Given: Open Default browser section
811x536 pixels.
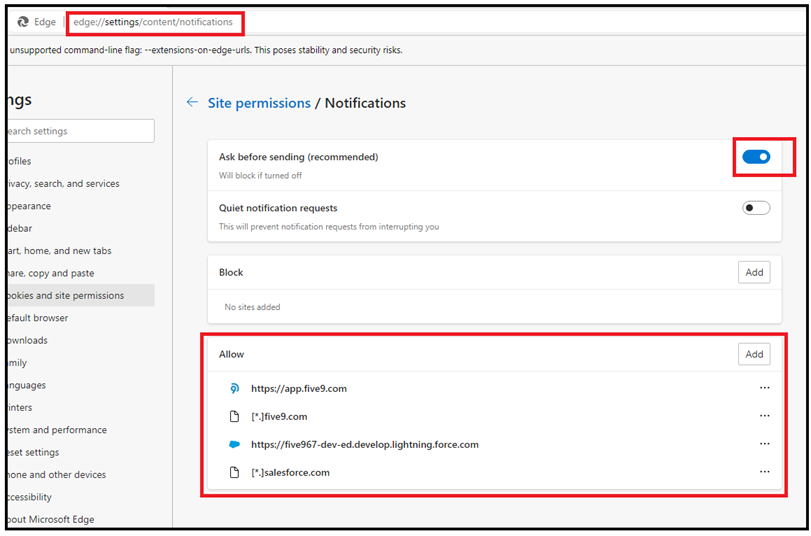Looking at the screenshot, I should pos(81,318).
